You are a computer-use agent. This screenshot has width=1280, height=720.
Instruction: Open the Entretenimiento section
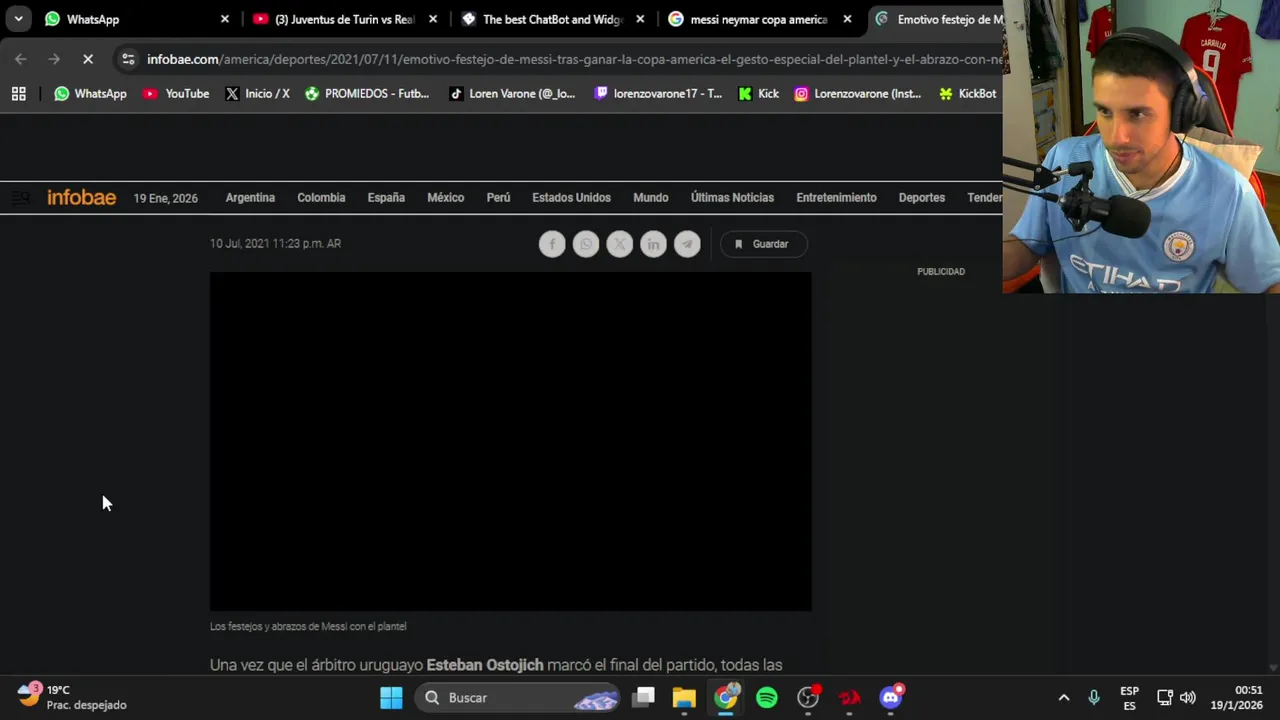click(836, 197)
